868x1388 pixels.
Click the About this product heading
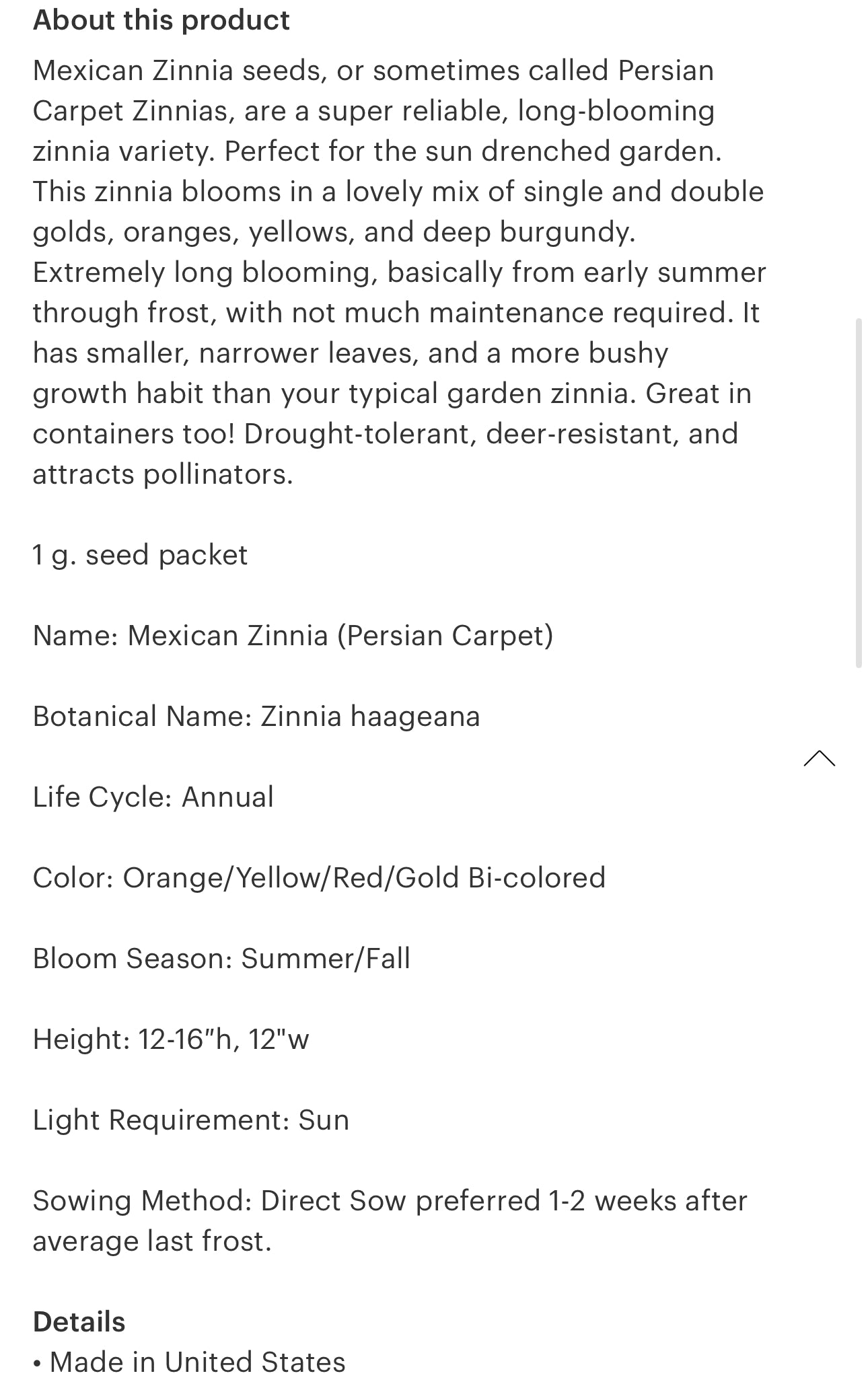coord(161,21)
